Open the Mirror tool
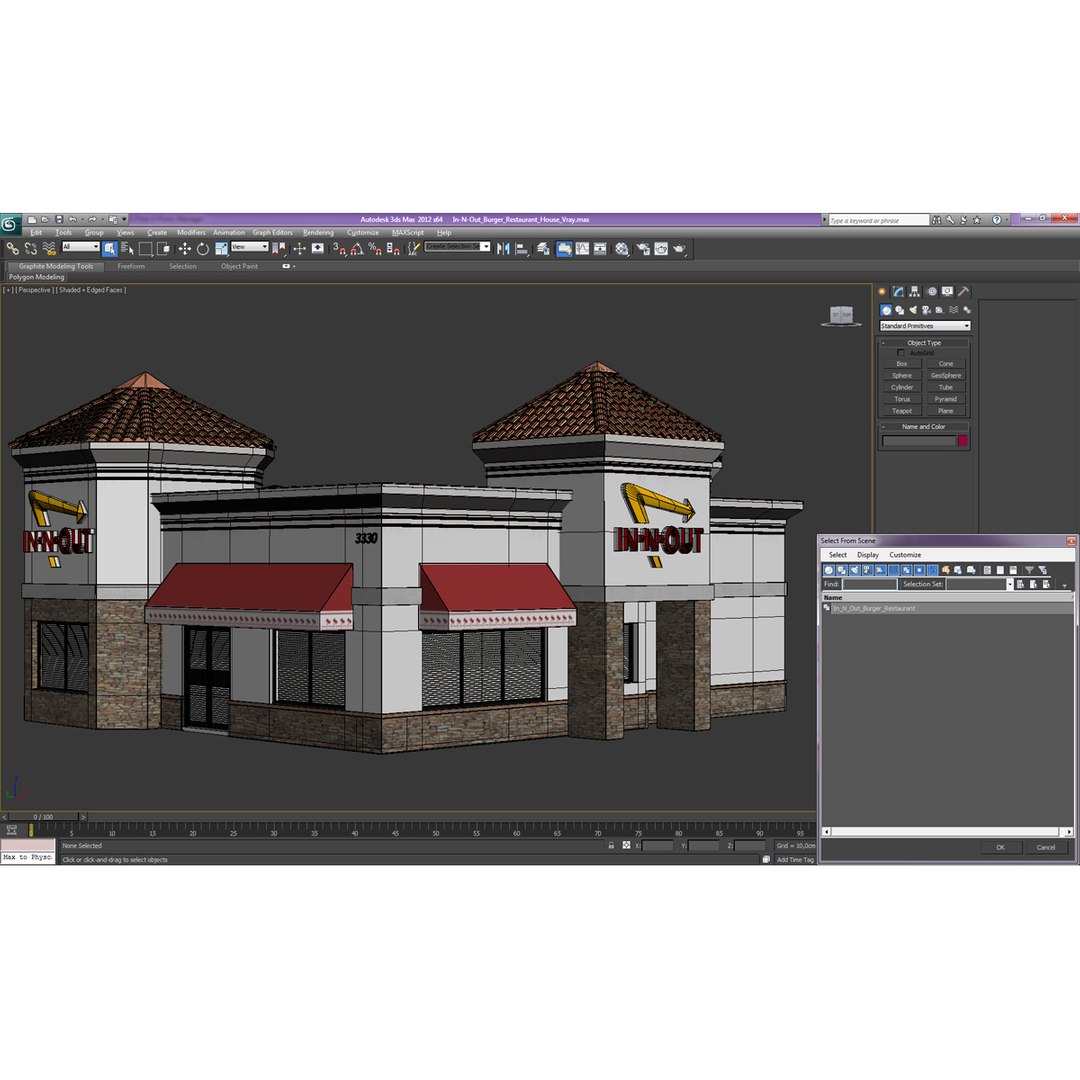Image resolution: width=1080 pixels, height=1080 pixels. pos(503,249)
